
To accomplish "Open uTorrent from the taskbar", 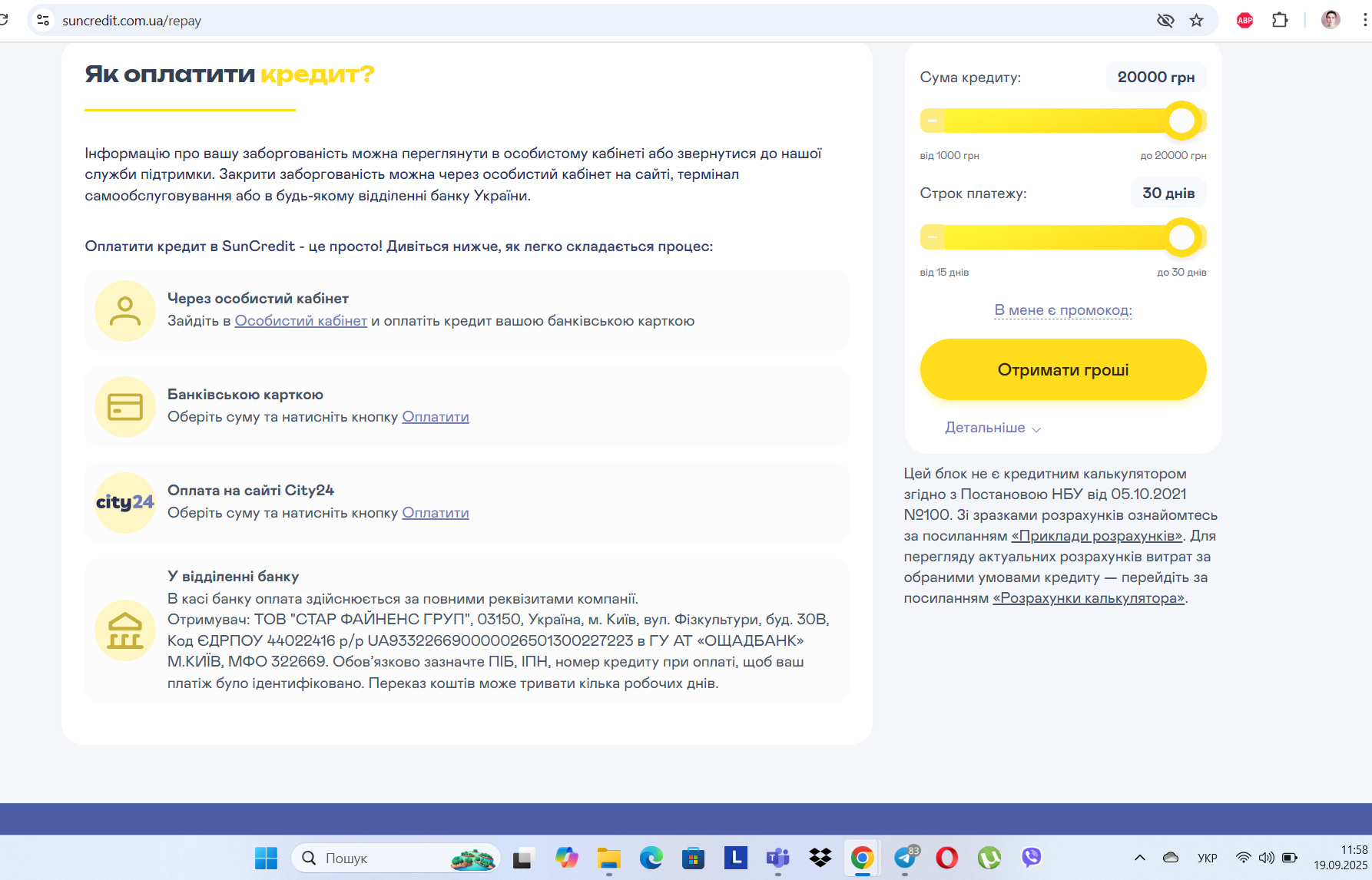I will pos(989,858).
